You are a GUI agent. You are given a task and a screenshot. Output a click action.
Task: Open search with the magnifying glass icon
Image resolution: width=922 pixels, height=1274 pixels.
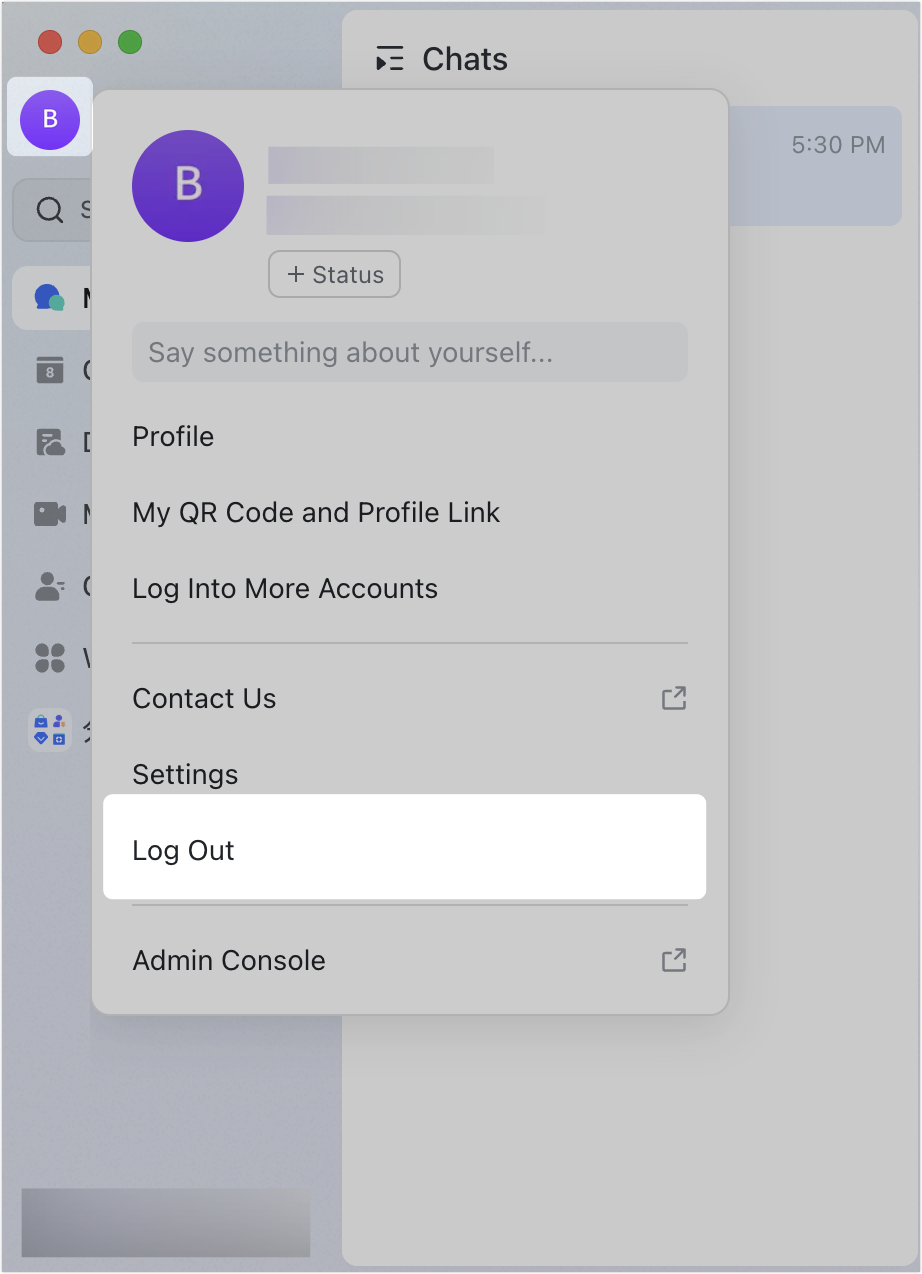coord(49,209)
